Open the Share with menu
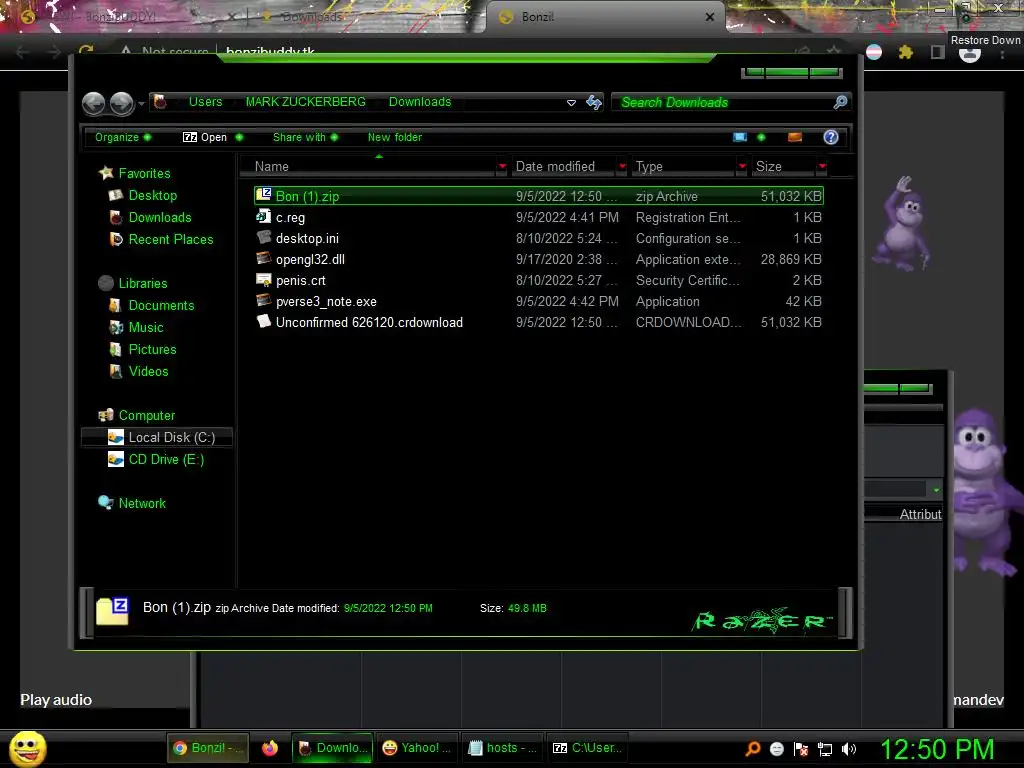The image size is (1024, 768). (x=305, y=137)
